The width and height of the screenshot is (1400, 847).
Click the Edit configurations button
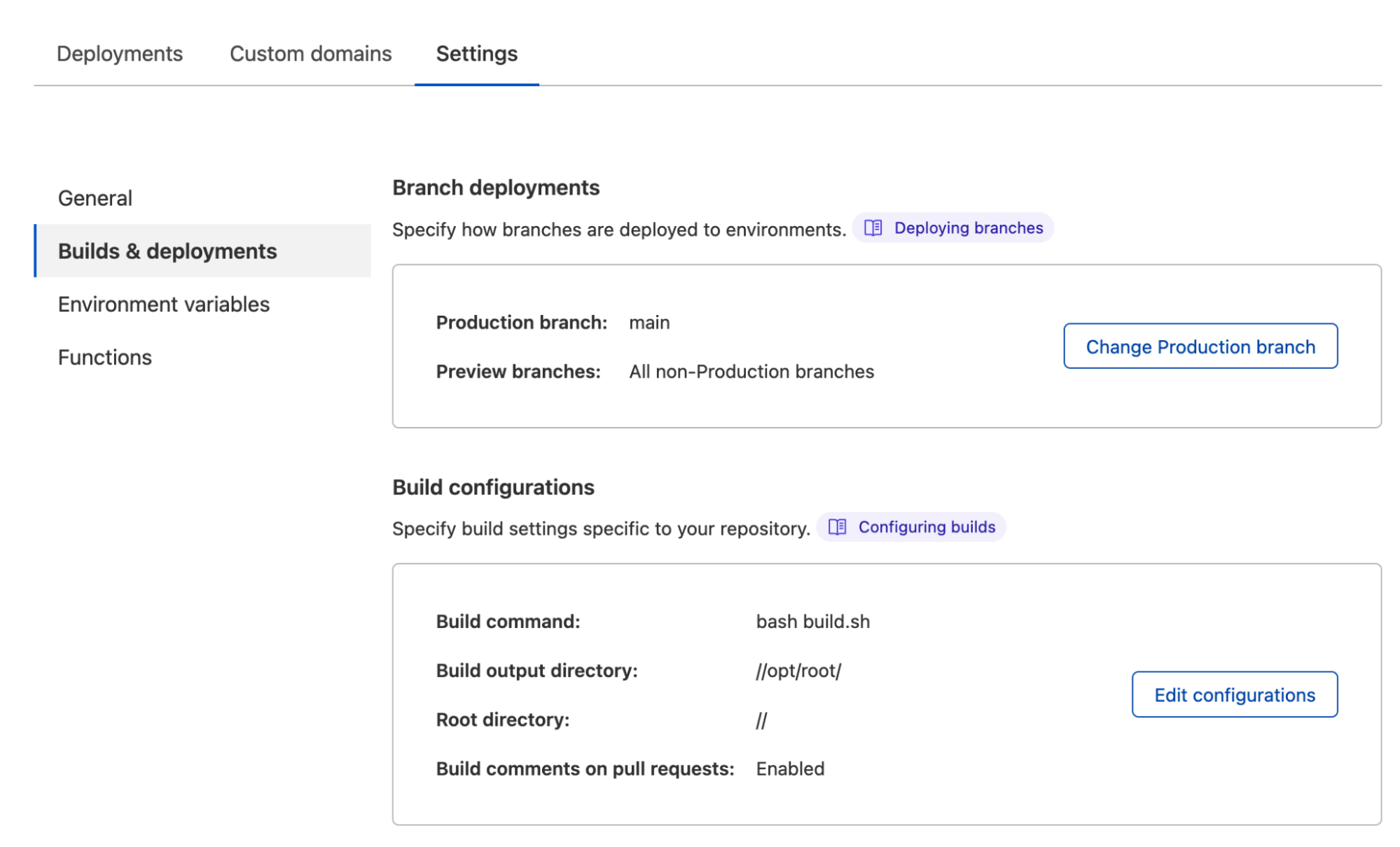click(x=1235, y=694)
